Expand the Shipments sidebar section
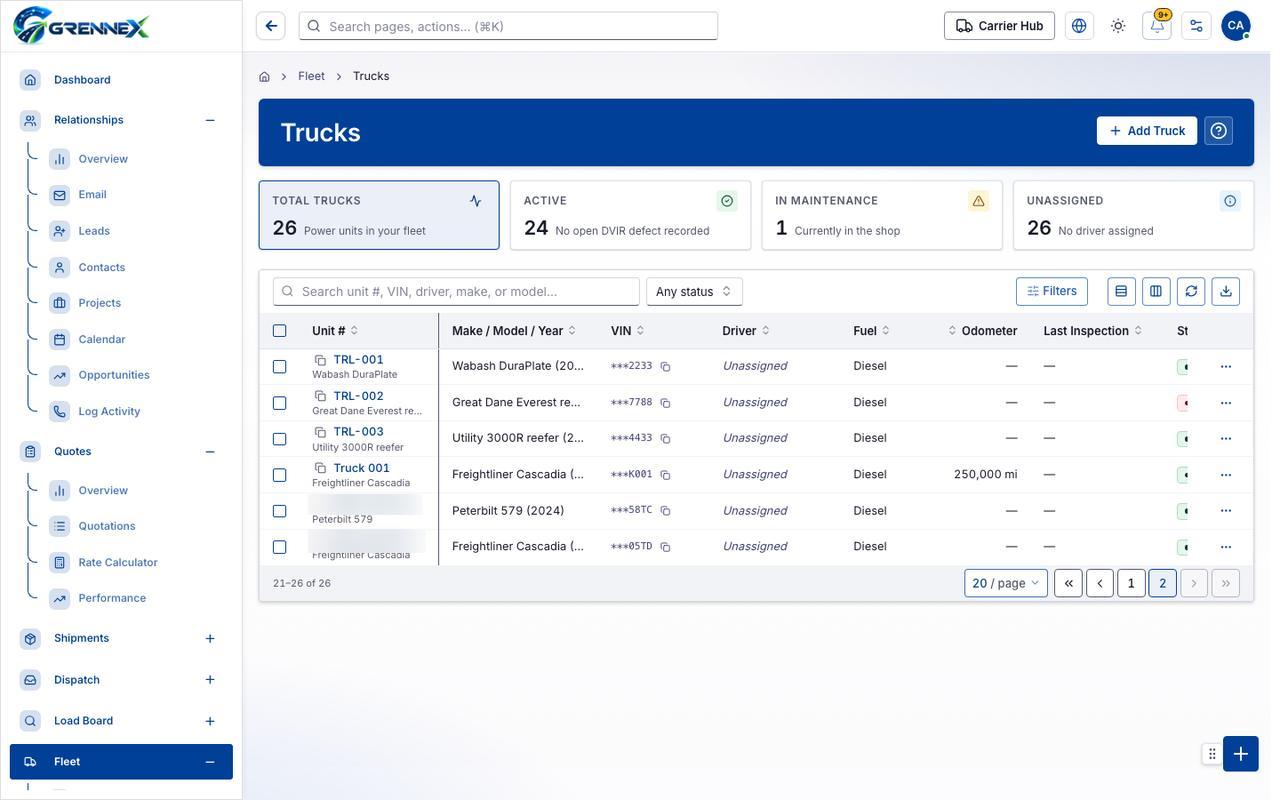Image resolution: width=1280 pixels, height=800 pixels. (210, 639)
